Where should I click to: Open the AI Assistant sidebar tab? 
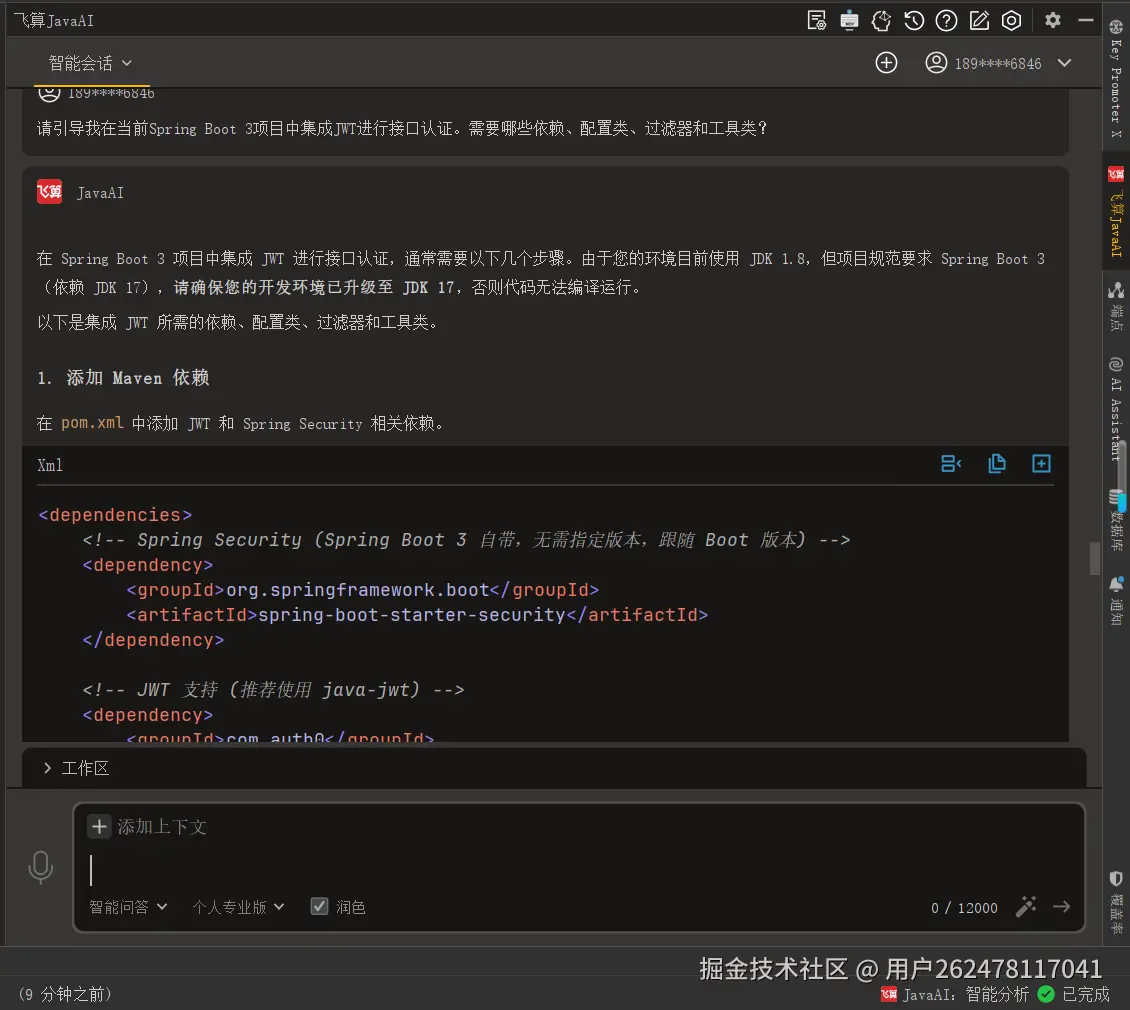point(1116,408)
